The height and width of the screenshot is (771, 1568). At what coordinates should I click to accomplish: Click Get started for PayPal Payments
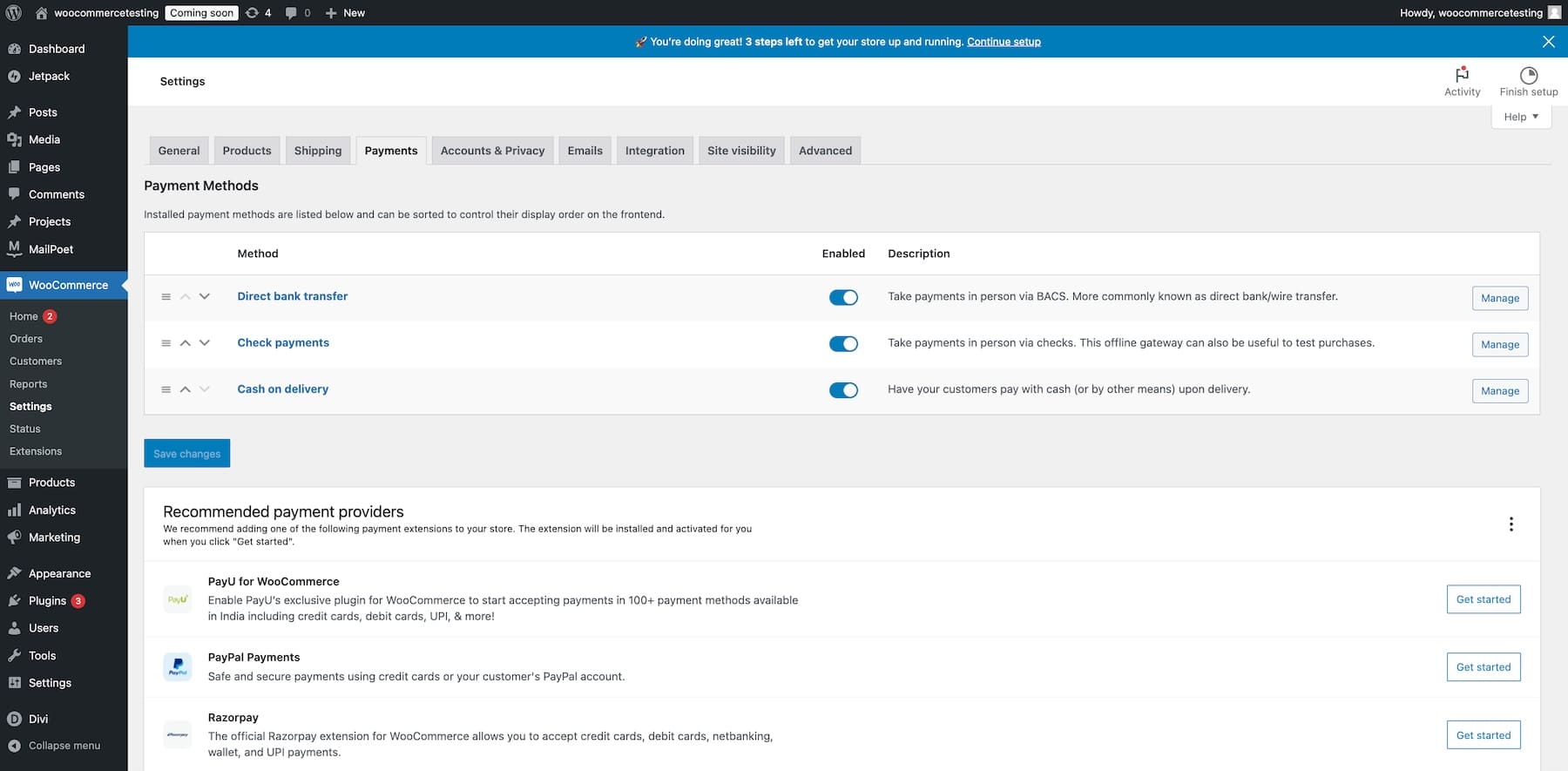(1483, 667)
